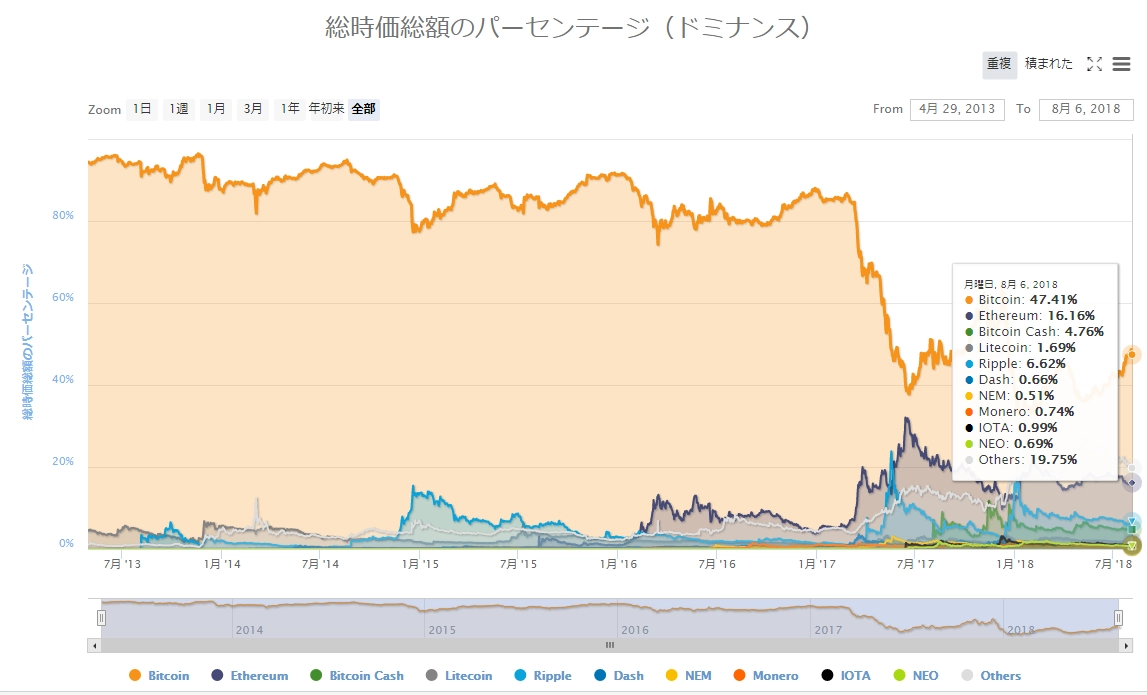Switch to the 積まれた stacked view
The width and height of the screenshot is (1147, 695).
(x=1048, y=64)
